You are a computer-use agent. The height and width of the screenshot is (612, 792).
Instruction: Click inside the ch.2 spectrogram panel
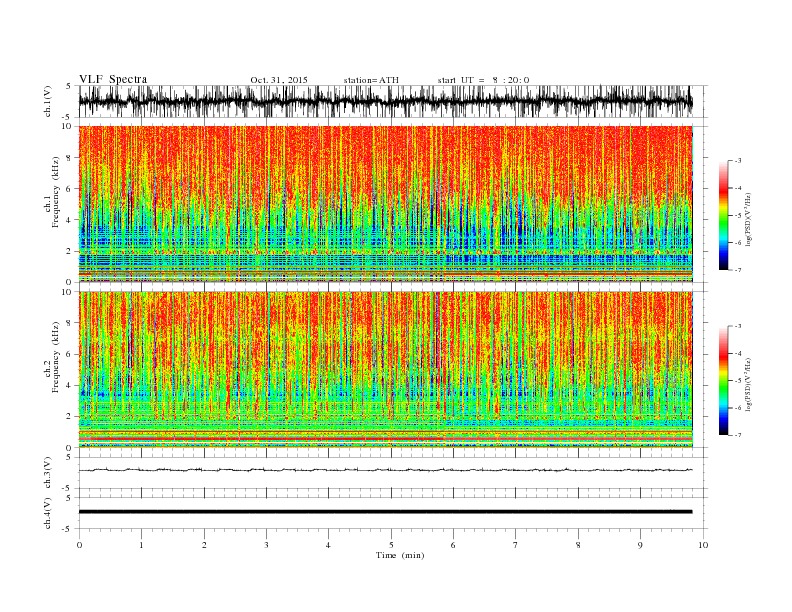click(x=386, y=370)
